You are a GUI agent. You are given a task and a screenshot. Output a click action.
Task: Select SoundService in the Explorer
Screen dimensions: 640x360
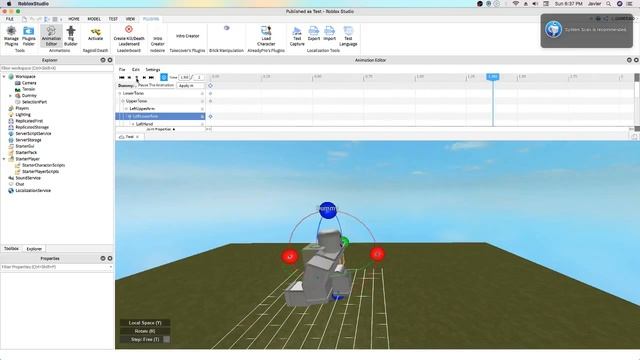point(28,178)
